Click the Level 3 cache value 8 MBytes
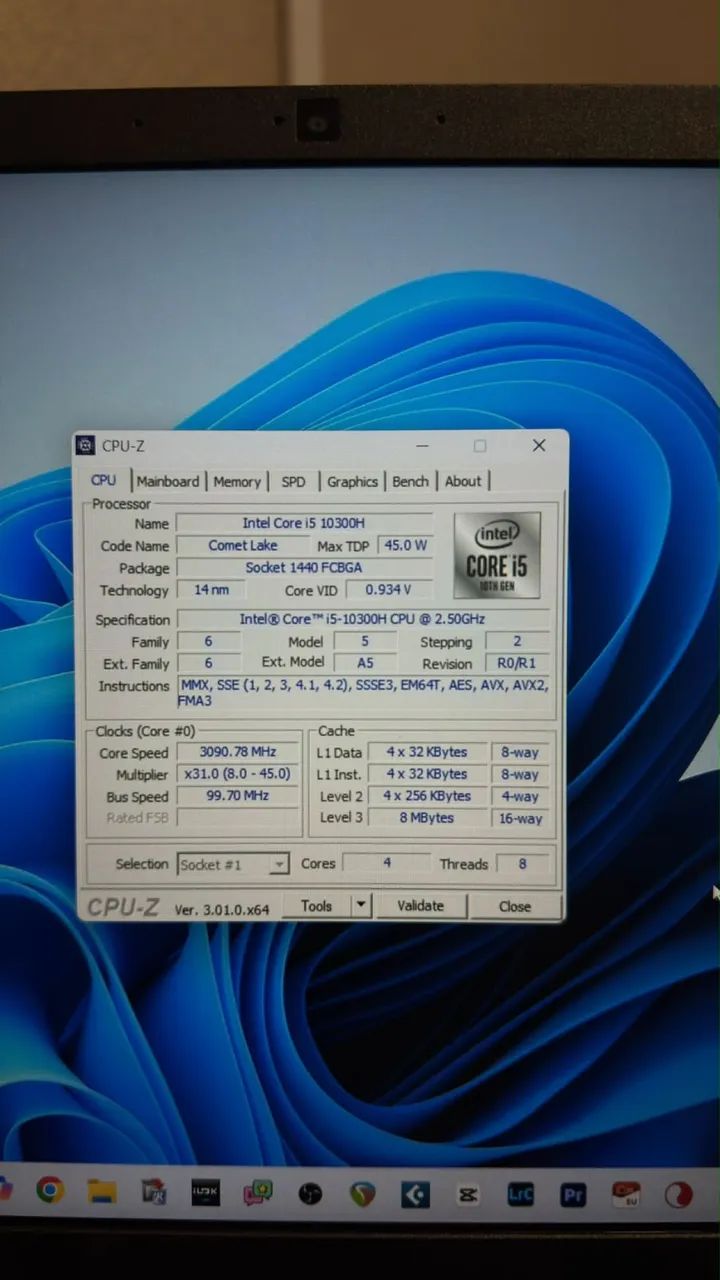Viewport: 720px width, 1280px height. click(x=426, y=818)
